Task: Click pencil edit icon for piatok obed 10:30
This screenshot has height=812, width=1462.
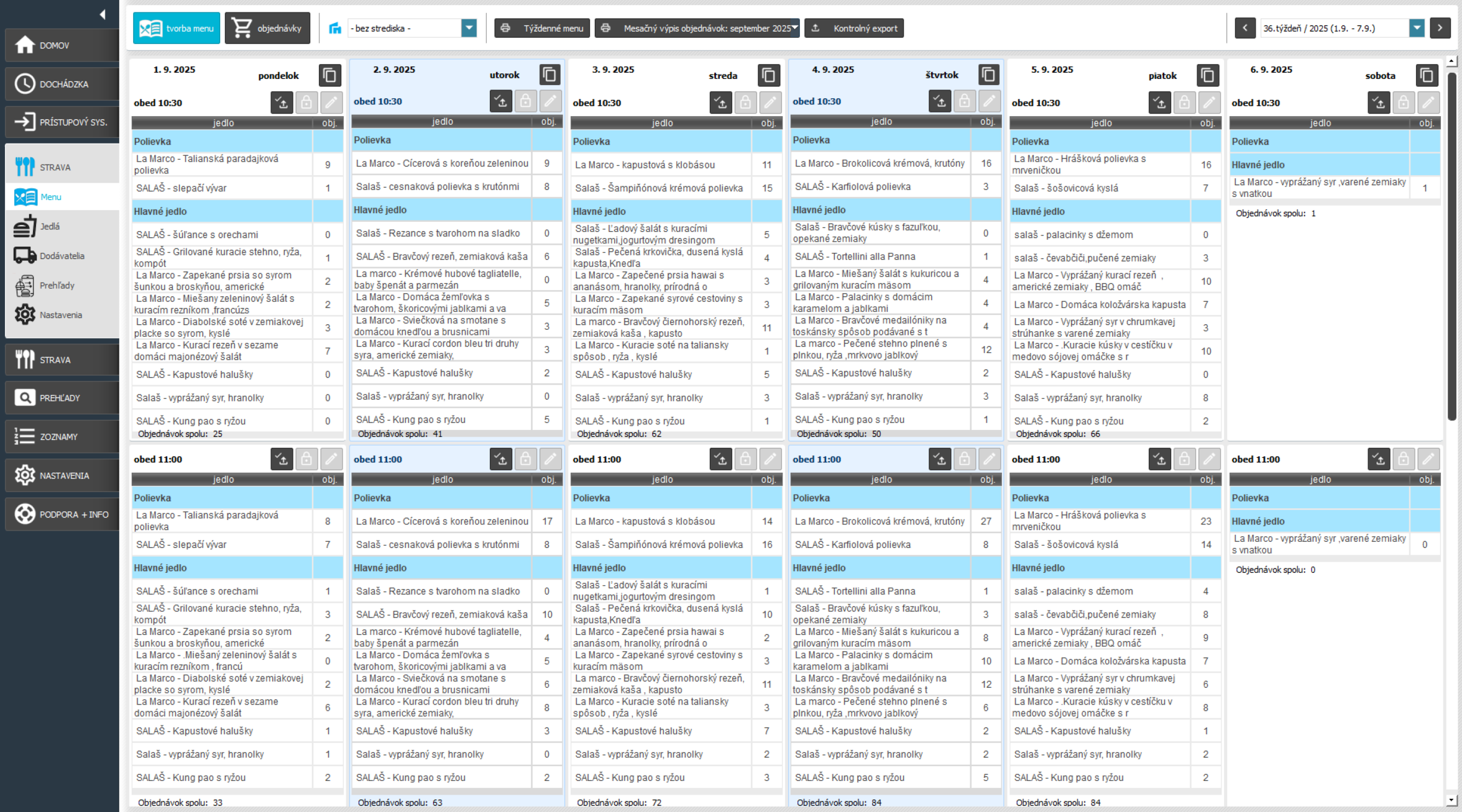Action: pyautogui.click(x=1208, y=103)
